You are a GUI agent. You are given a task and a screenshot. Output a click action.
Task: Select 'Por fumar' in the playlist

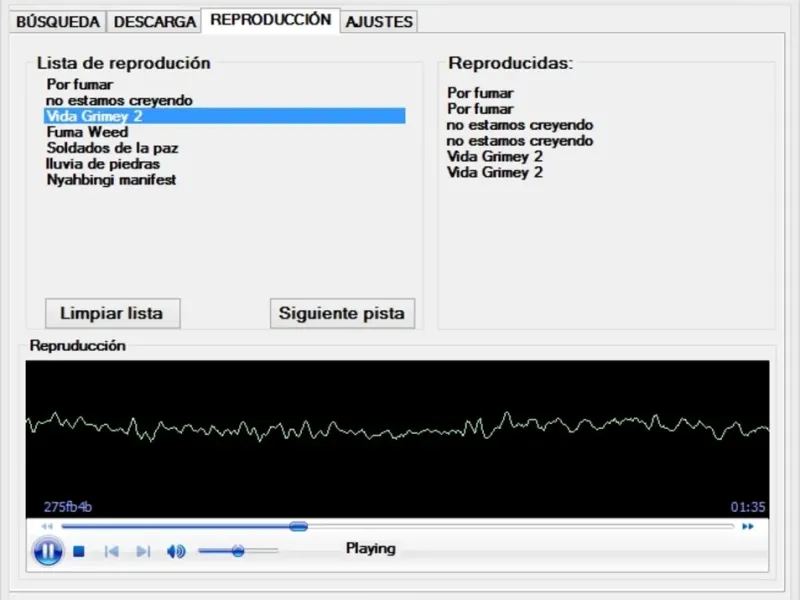tap(225, 84)
